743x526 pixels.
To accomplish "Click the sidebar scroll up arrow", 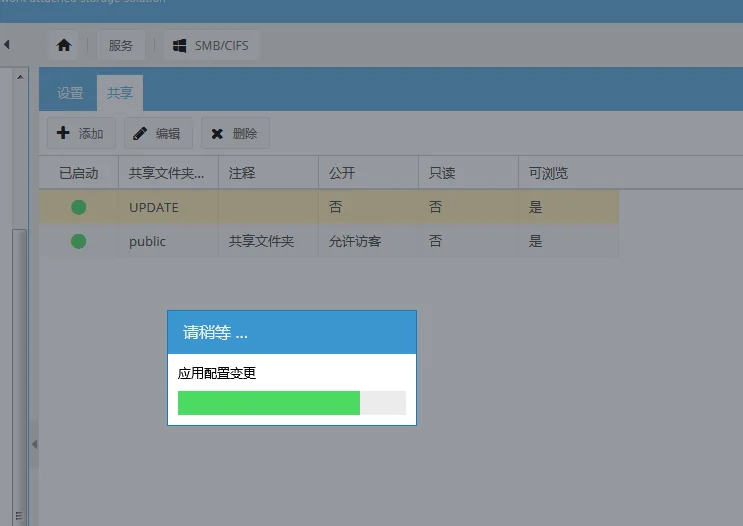I will 20,77.
